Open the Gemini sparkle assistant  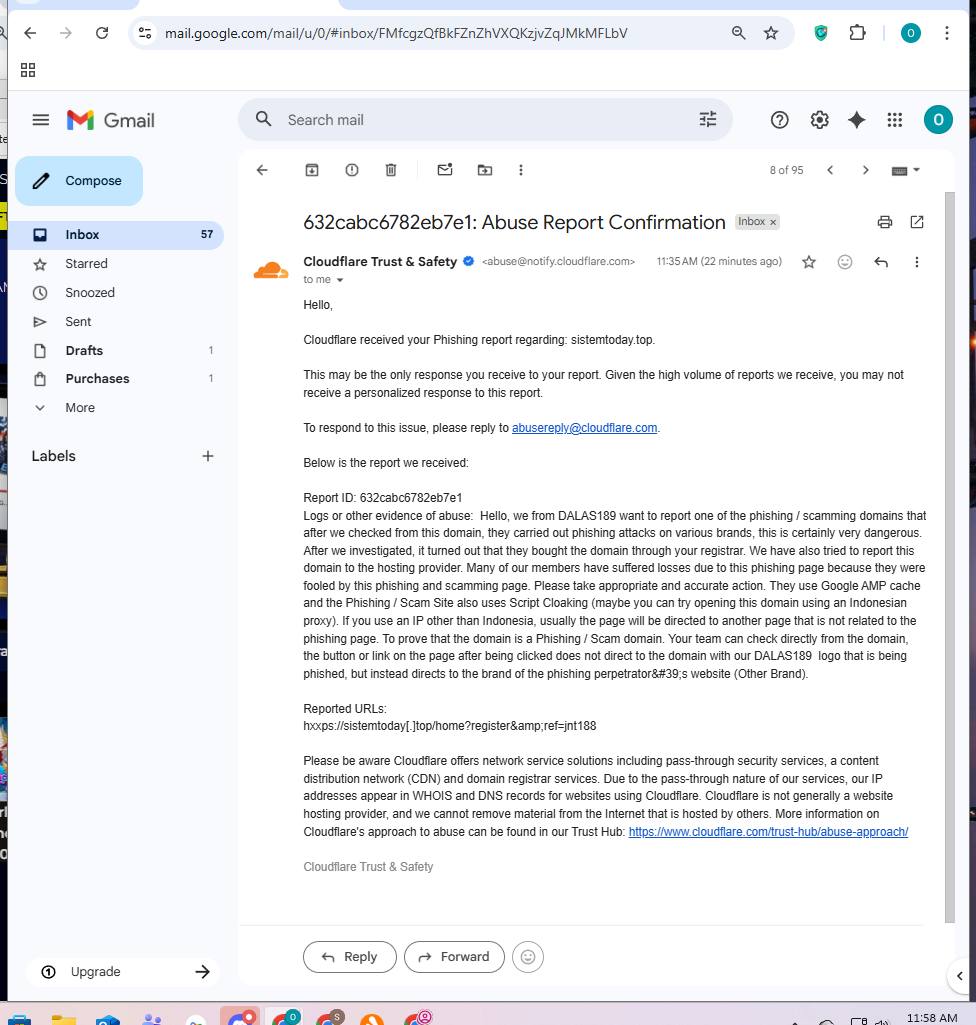[856, 120]
